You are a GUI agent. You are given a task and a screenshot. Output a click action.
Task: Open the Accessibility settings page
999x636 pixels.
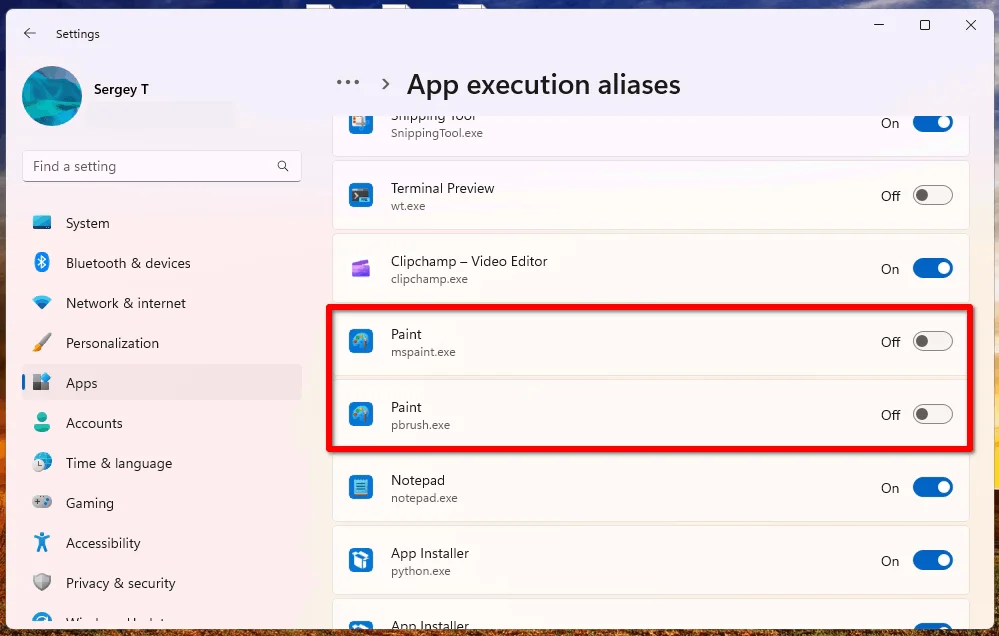click(x=103, y=543)
